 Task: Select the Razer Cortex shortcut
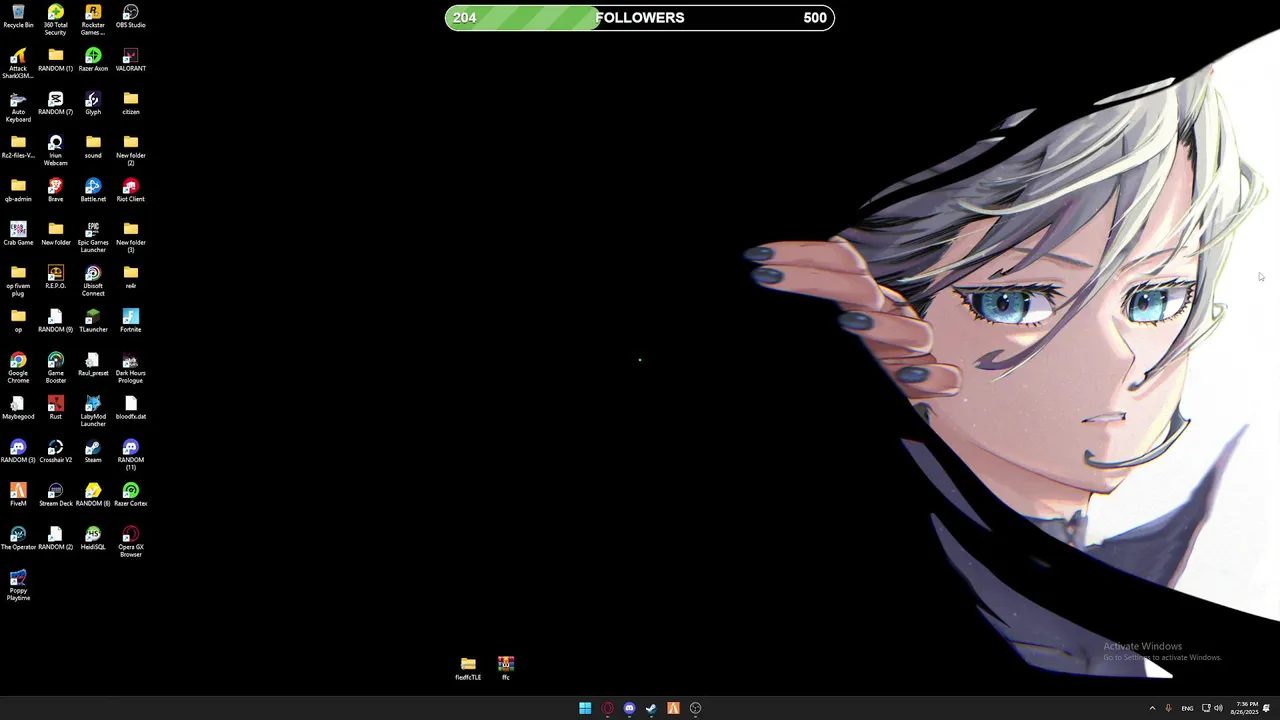point(131,495)
